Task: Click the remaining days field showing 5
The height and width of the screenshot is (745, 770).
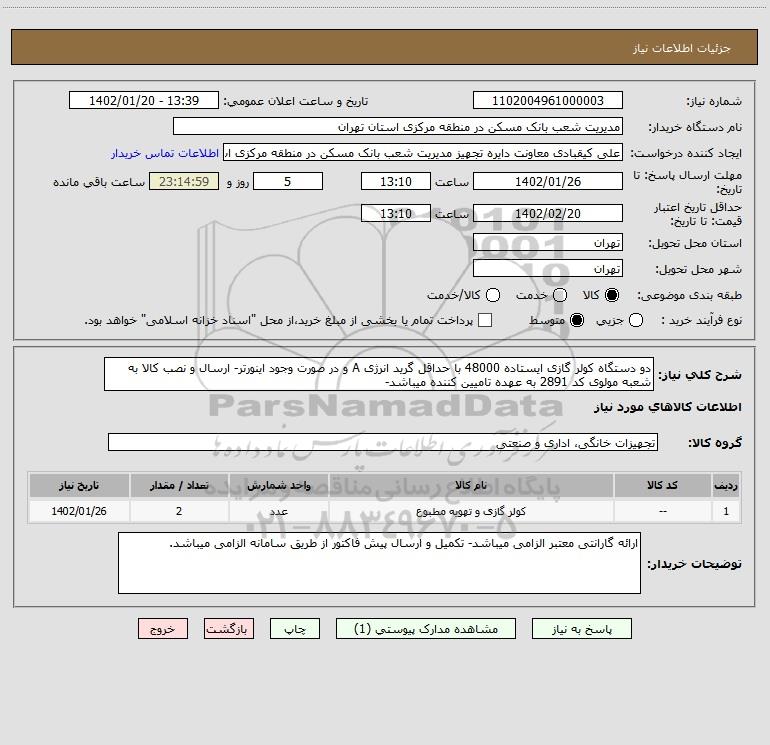Action: point(288,182)
